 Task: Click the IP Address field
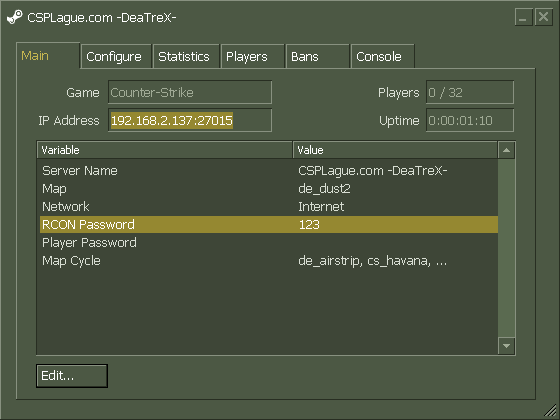(190, 120)
